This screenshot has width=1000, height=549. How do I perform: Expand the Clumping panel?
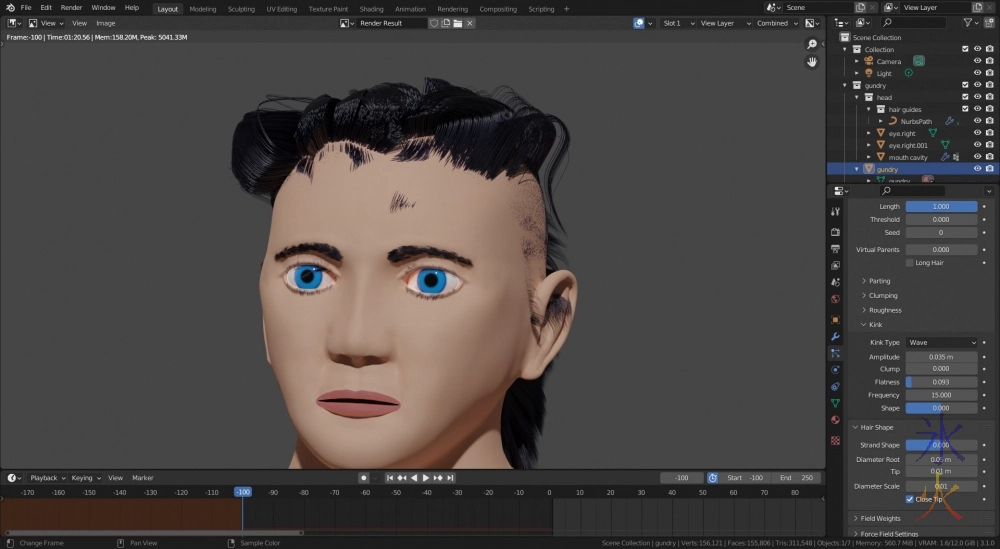click(x=883, y=296)
